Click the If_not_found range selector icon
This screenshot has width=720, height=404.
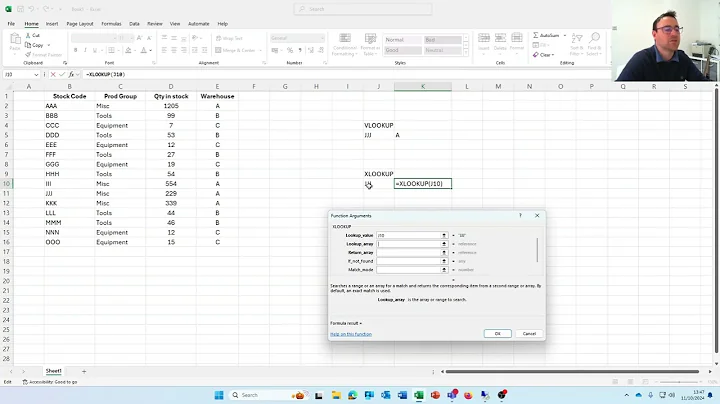444,261
